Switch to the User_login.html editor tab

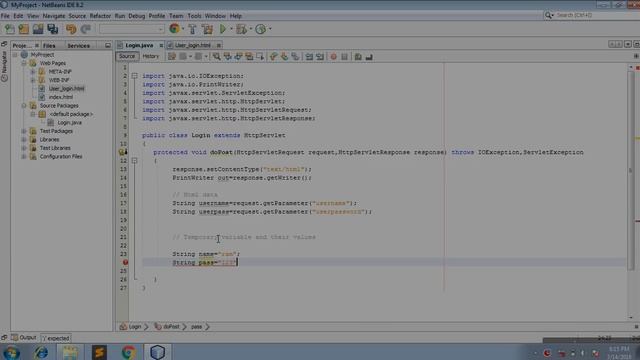pyautogui.click(x=193, y=45)
